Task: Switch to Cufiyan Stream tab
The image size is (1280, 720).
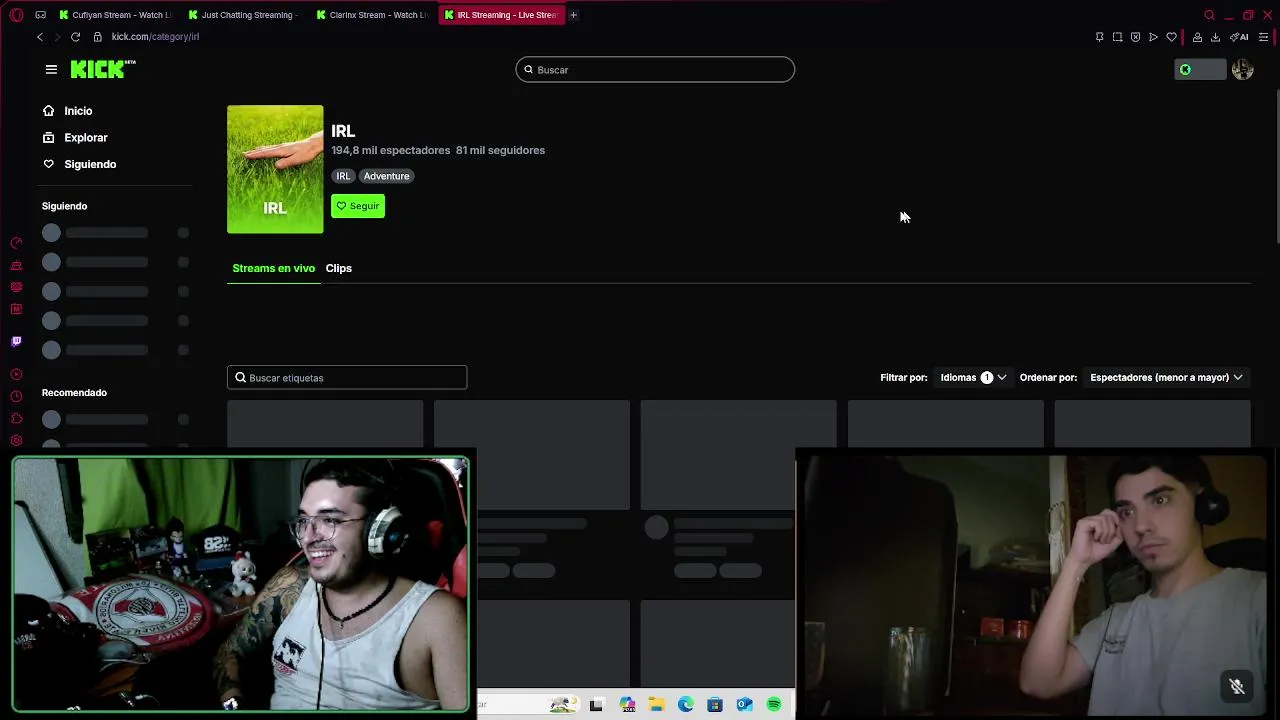Action: point(115,15)
